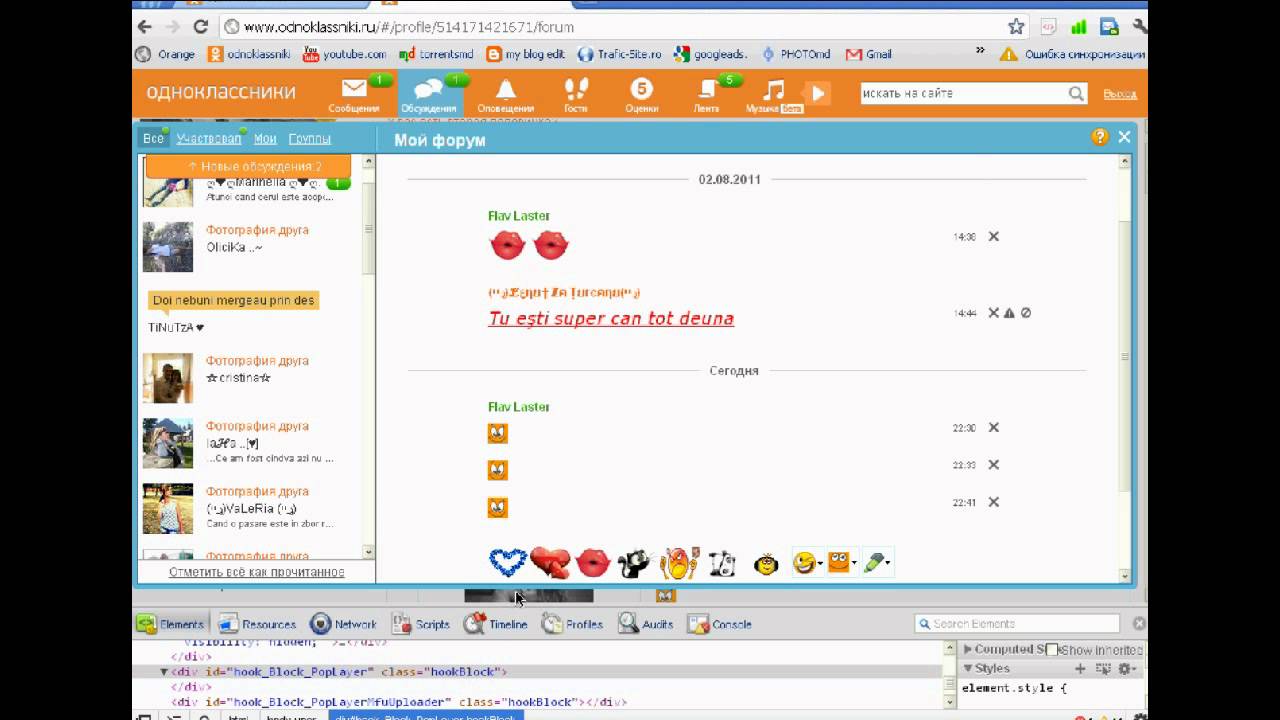
Task: Switch to the Мои tab
Action: pyautogui.click(x=265, y=139)
